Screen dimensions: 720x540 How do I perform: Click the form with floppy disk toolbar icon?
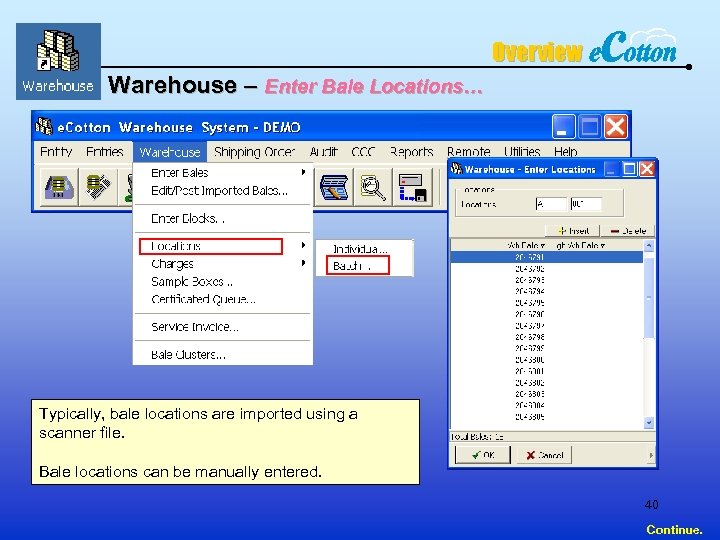coord(412,187)
